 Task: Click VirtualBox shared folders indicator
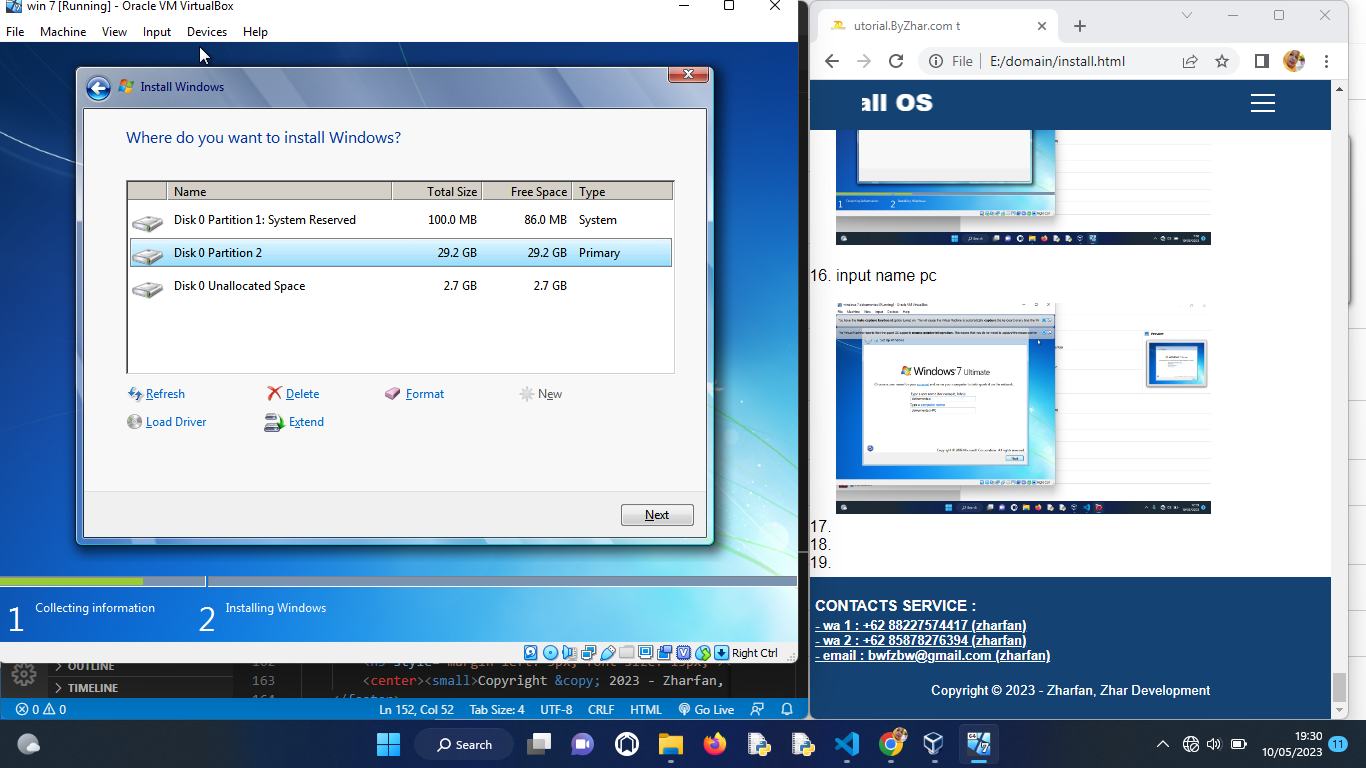626,653
